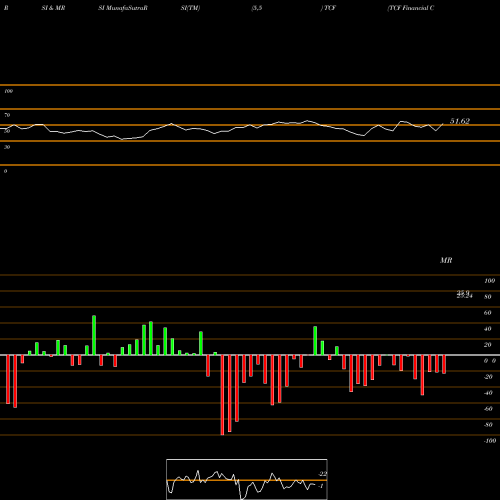Click the ') TCF' header text
Viewport: 500px width, 500px height.
click(328, 8)
